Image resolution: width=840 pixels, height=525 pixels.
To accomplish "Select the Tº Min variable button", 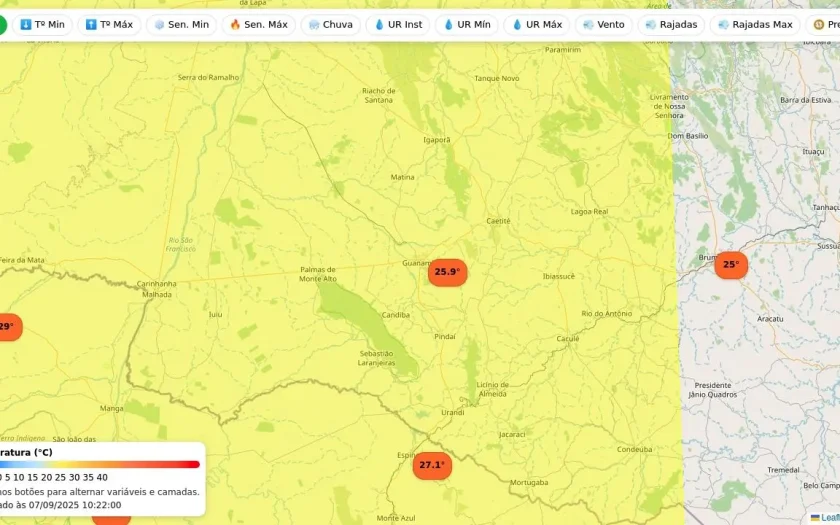I will click(x=42, y=25).
